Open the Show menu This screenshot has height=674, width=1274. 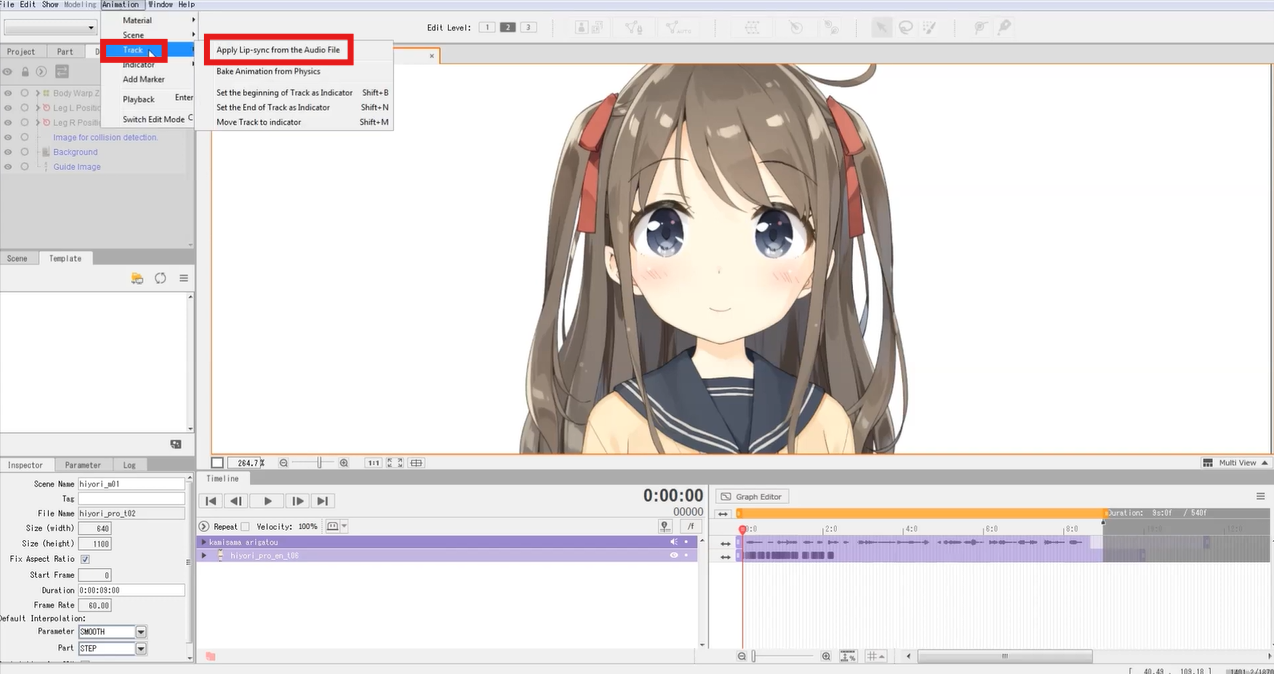pyautogui.click(x=50, y=5)
